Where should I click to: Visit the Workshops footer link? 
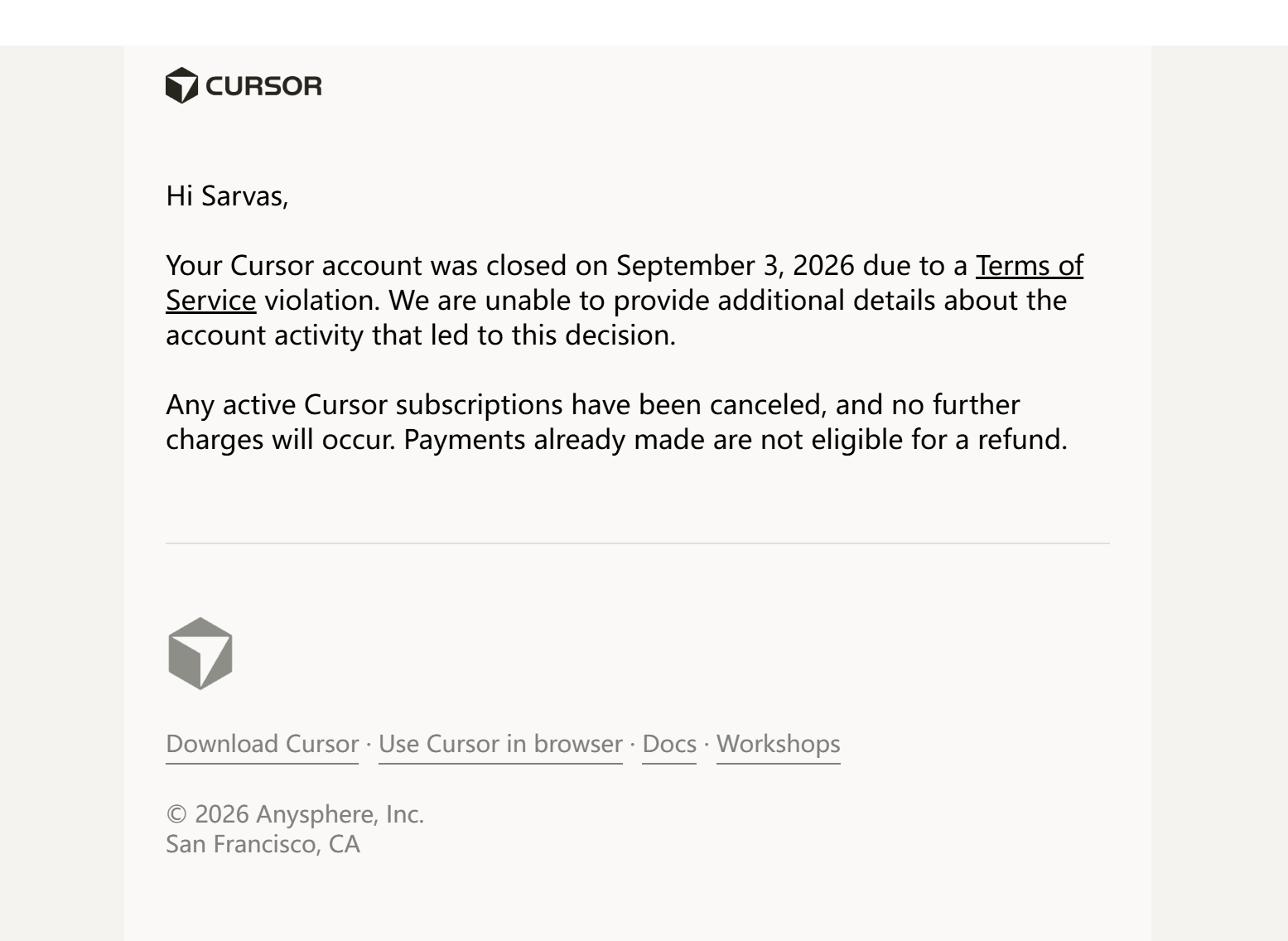[x=778, y=744]
